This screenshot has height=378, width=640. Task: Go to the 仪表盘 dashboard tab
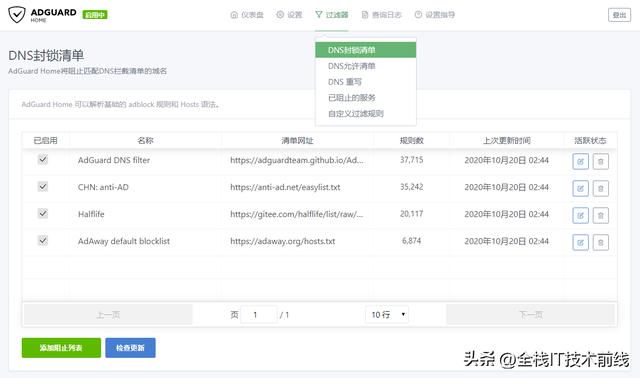click(247, 15)
